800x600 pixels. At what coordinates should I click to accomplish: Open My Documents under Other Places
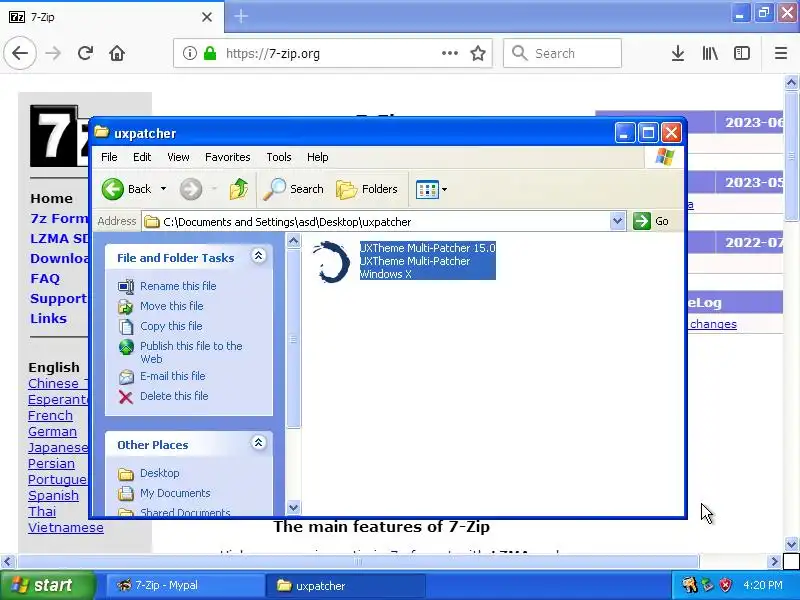(175, 493)
